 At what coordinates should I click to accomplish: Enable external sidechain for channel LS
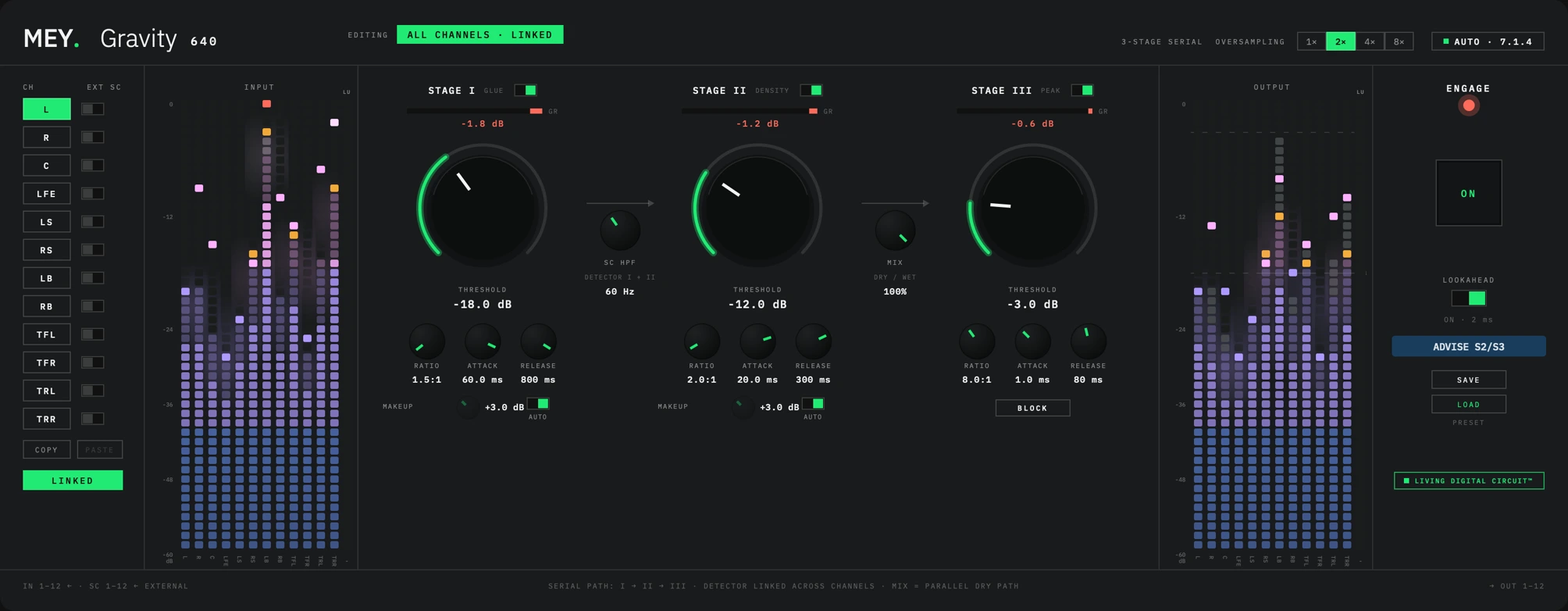pyautogui.click(x=93, y=221)
